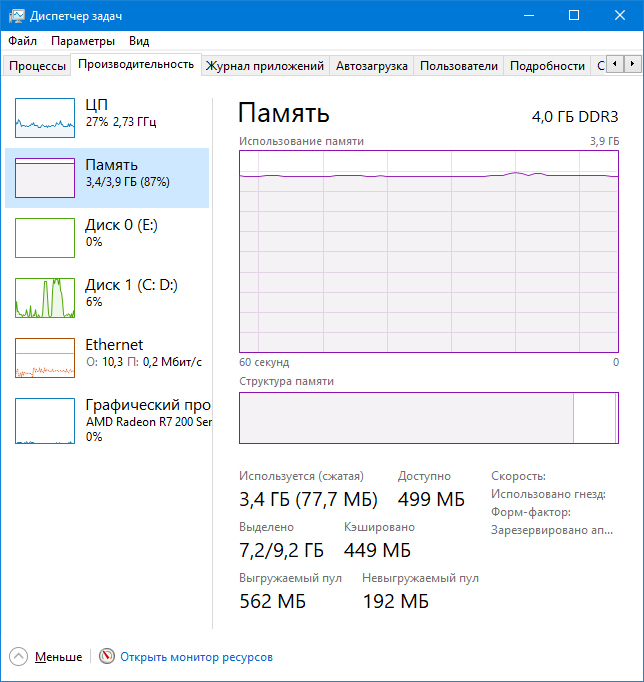The height and width of the screenshot is (682, 644).
Task: Click the Использование памяти label
Action: point(301,141)
